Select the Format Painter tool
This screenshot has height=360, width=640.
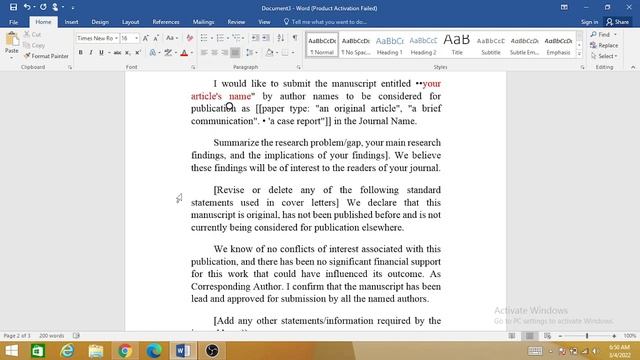click(x=46, y=56)
